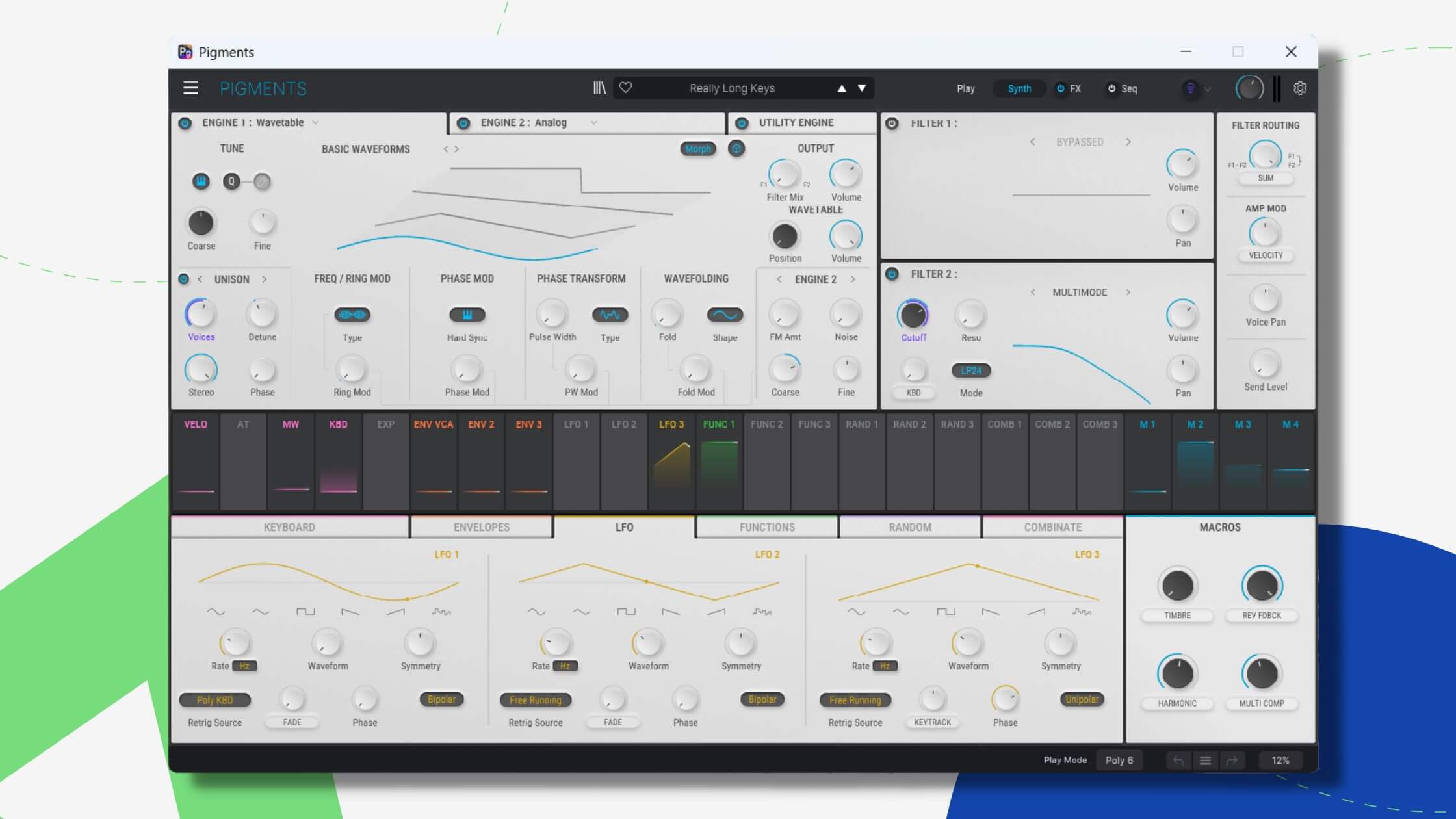Select previous preset with up arrow
The image size is (1456, 819).
tap(842, 88)
